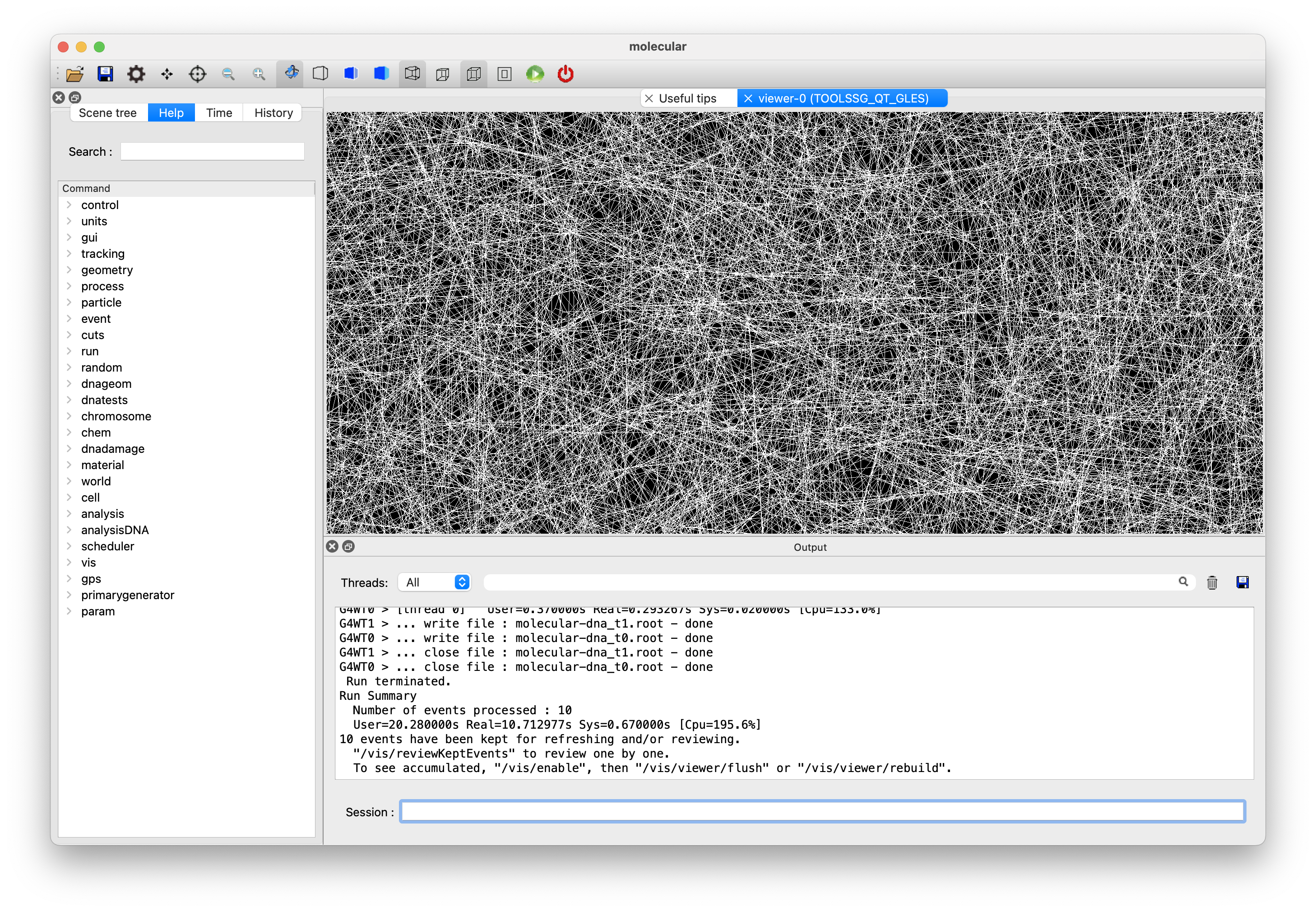
Task: Select the Move arrows tool
Action: point(167,74)
